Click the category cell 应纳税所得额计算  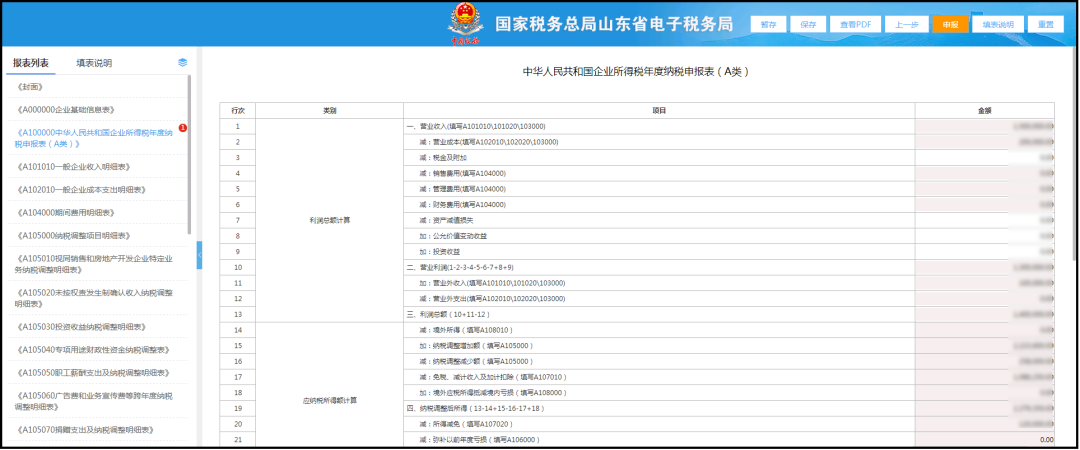coord(329,400)
